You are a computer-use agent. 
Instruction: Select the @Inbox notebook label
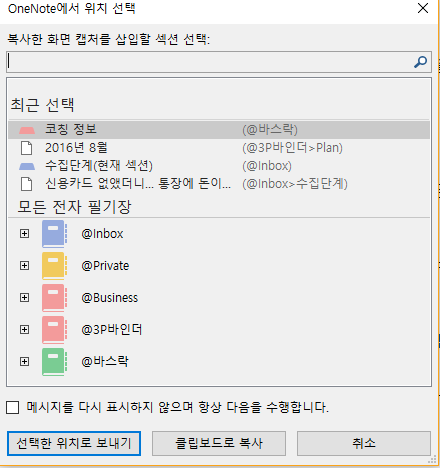tap(102, 234)
